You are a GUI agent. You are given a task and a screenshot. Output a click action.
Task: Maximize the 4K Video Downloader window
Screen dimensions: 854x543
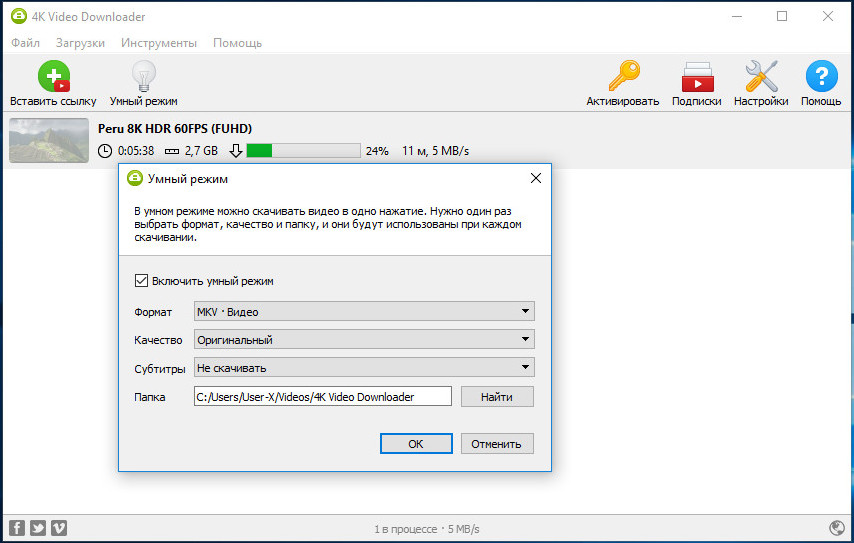click(x=782, y=16)
